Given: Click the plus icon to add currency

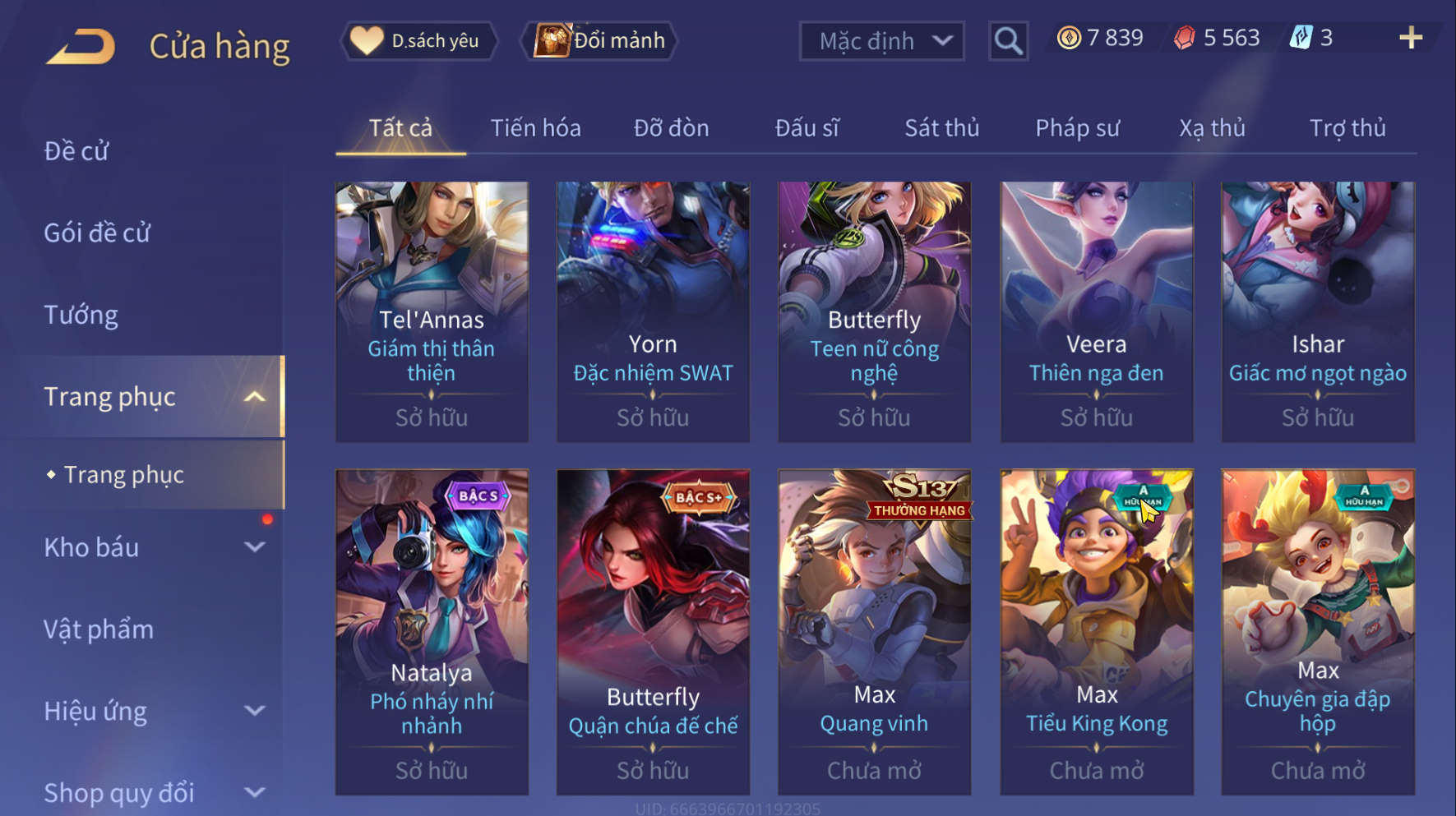Looking at the screenshot, I should pos(1411,38).
